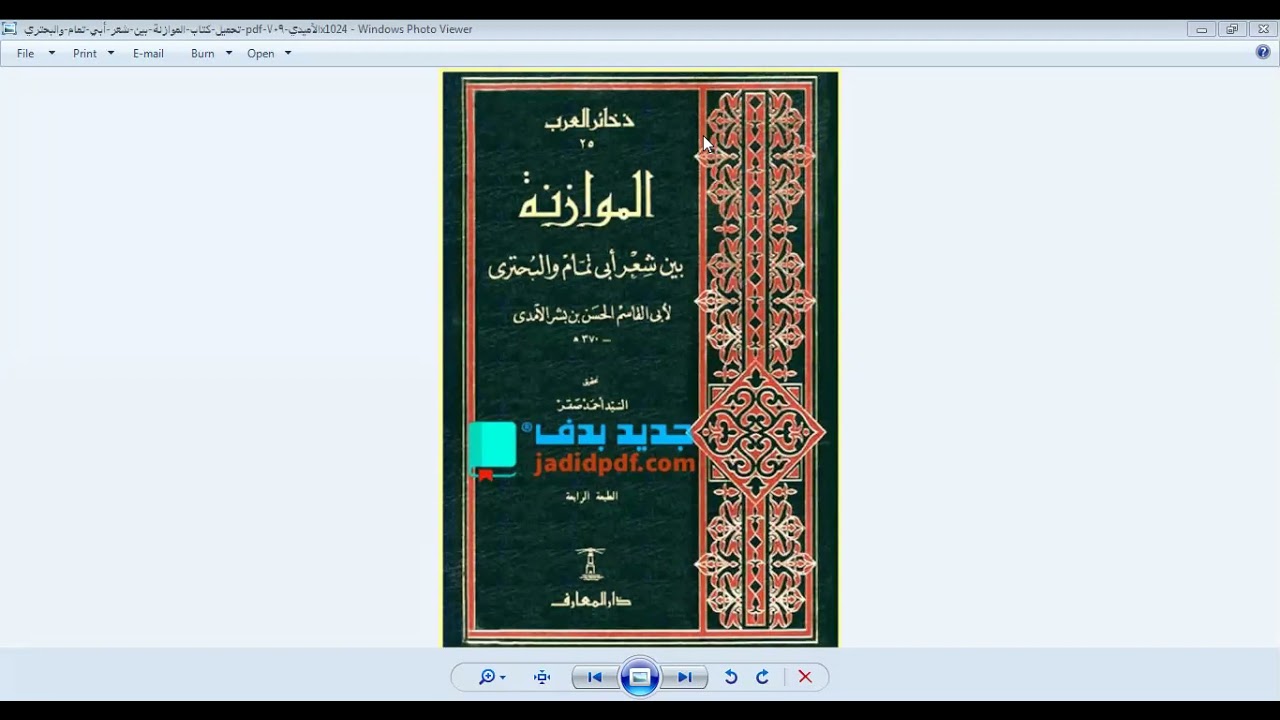Rotate image clockwise
Image resolution: width=1280 pixels, height=720 pixels.
tap(762, 677)
